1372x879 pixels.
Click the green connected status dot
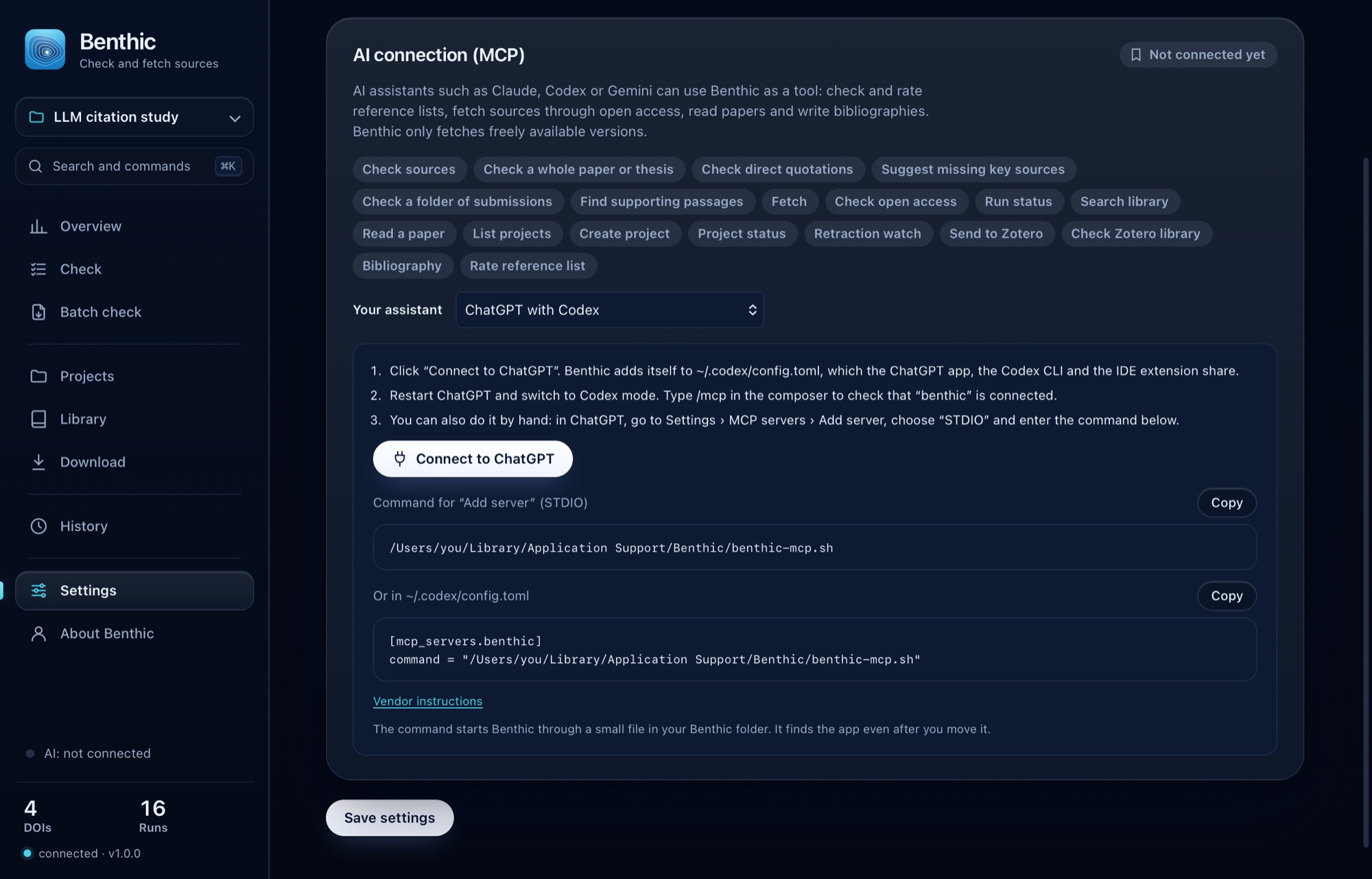27,854
